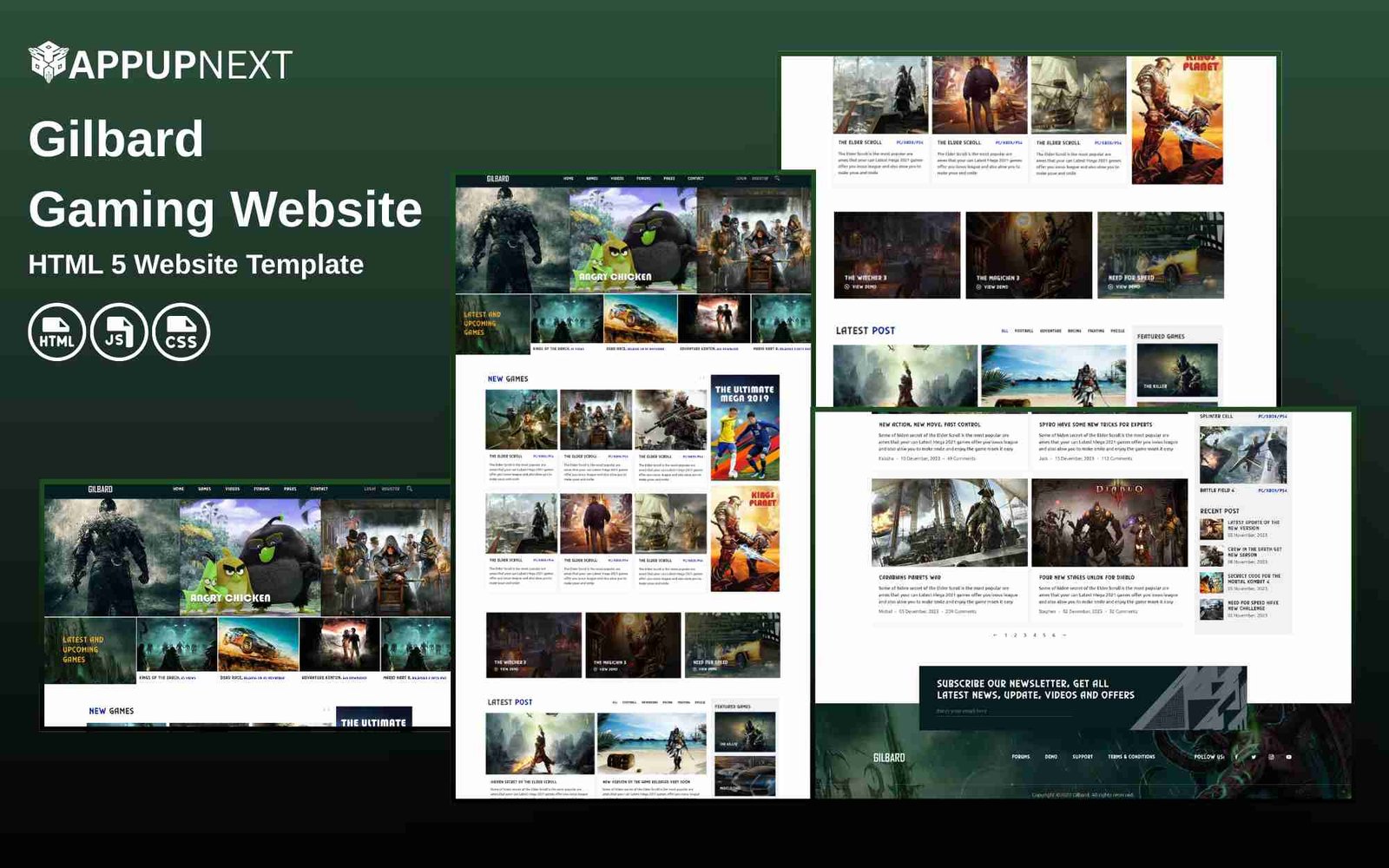Open Kings Planet banner in center preview
The height and width of the screenshot is (868, 1389).
[x=745, y=538]
